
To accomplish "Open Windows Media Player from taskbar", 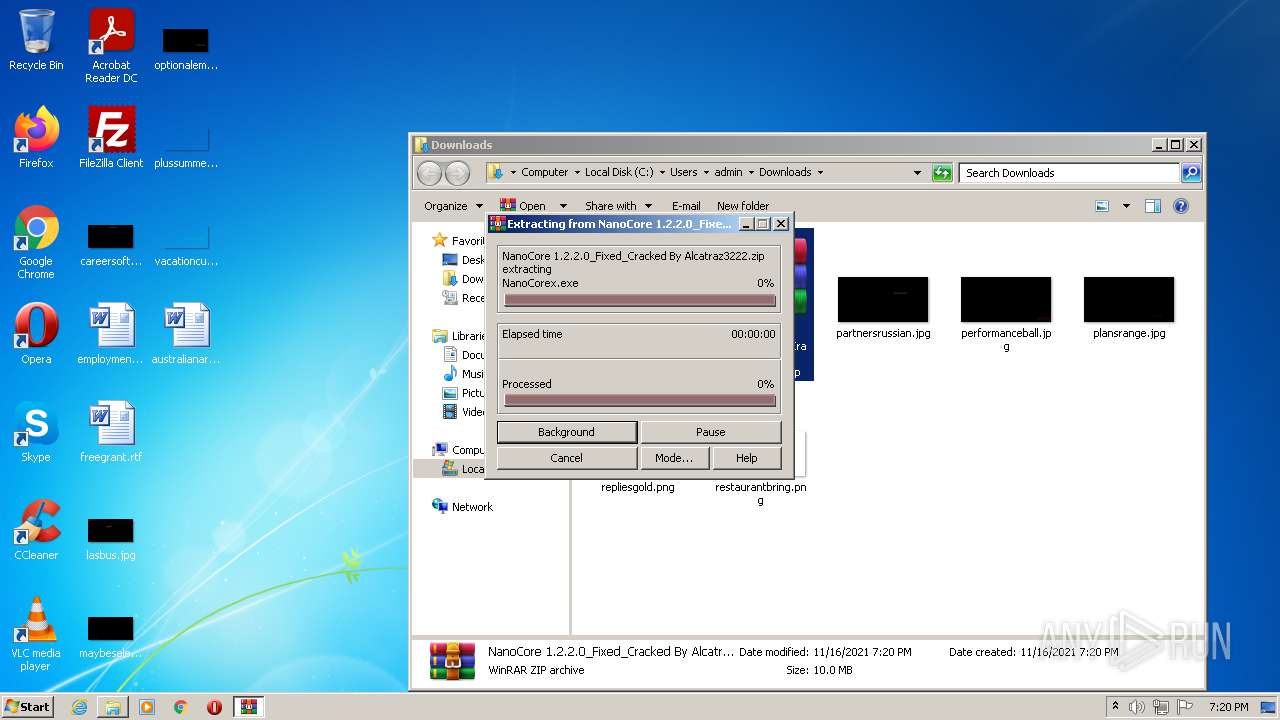I will (147, 707).
